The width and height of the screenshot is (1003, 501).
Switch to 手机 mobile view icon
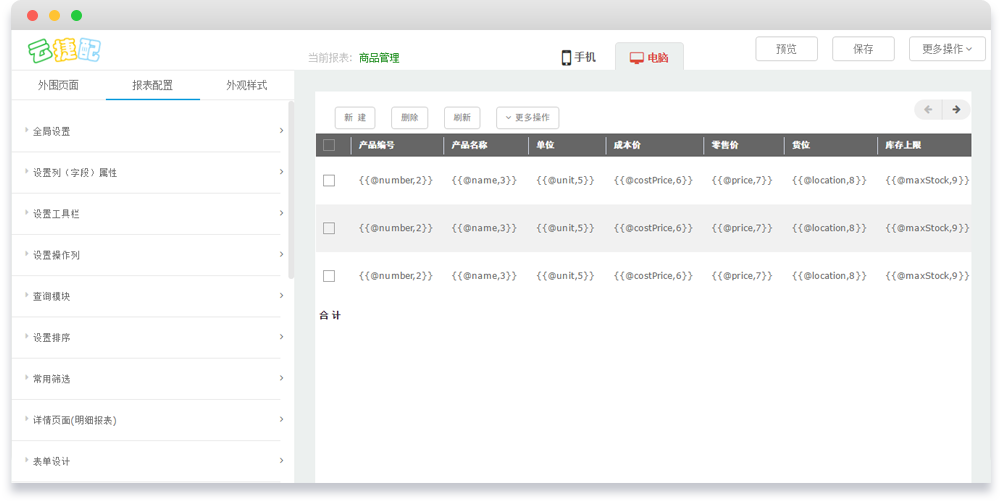pyautogui.click(x=566, y=58)
